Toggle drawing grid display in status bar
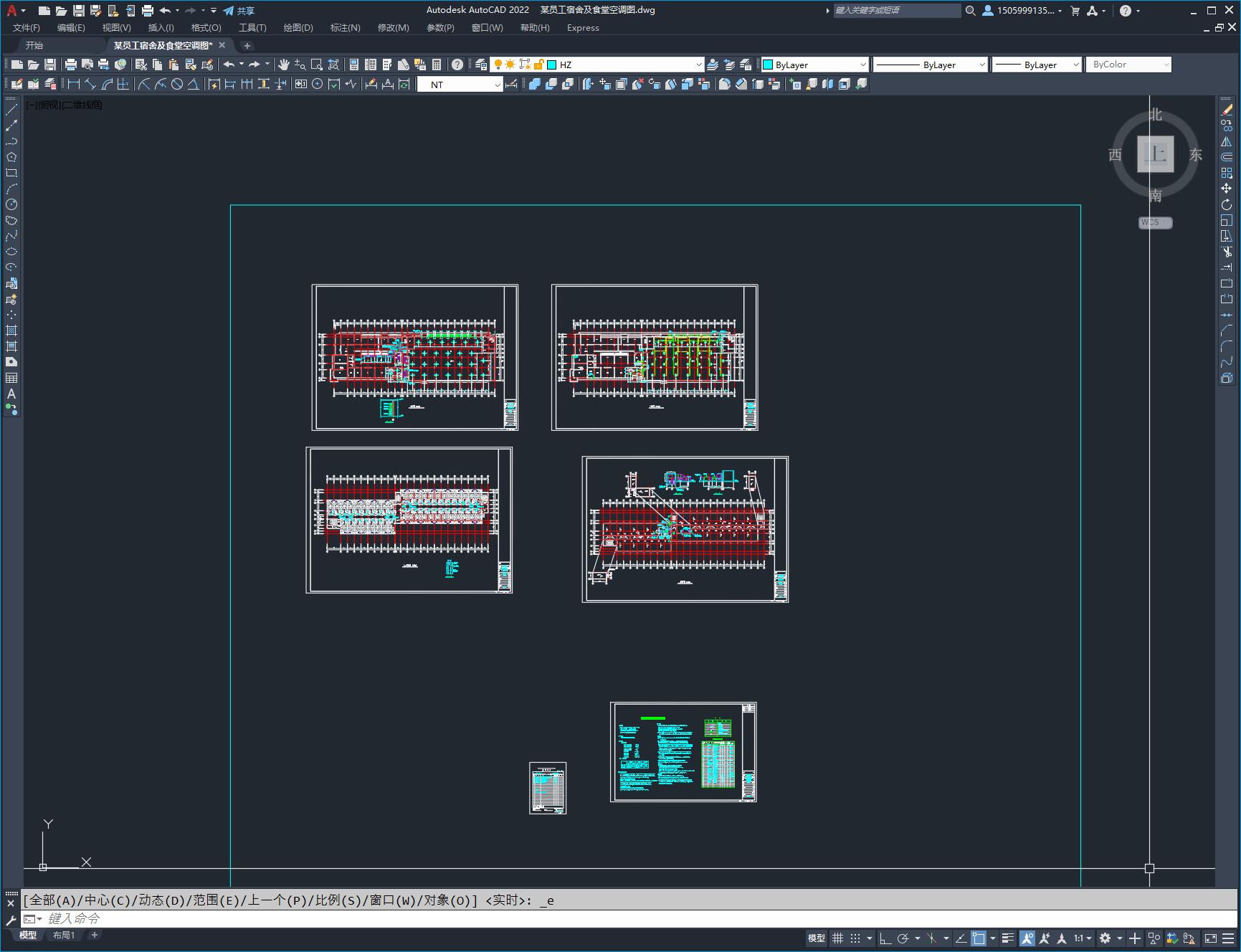 [x=837, y=938]
